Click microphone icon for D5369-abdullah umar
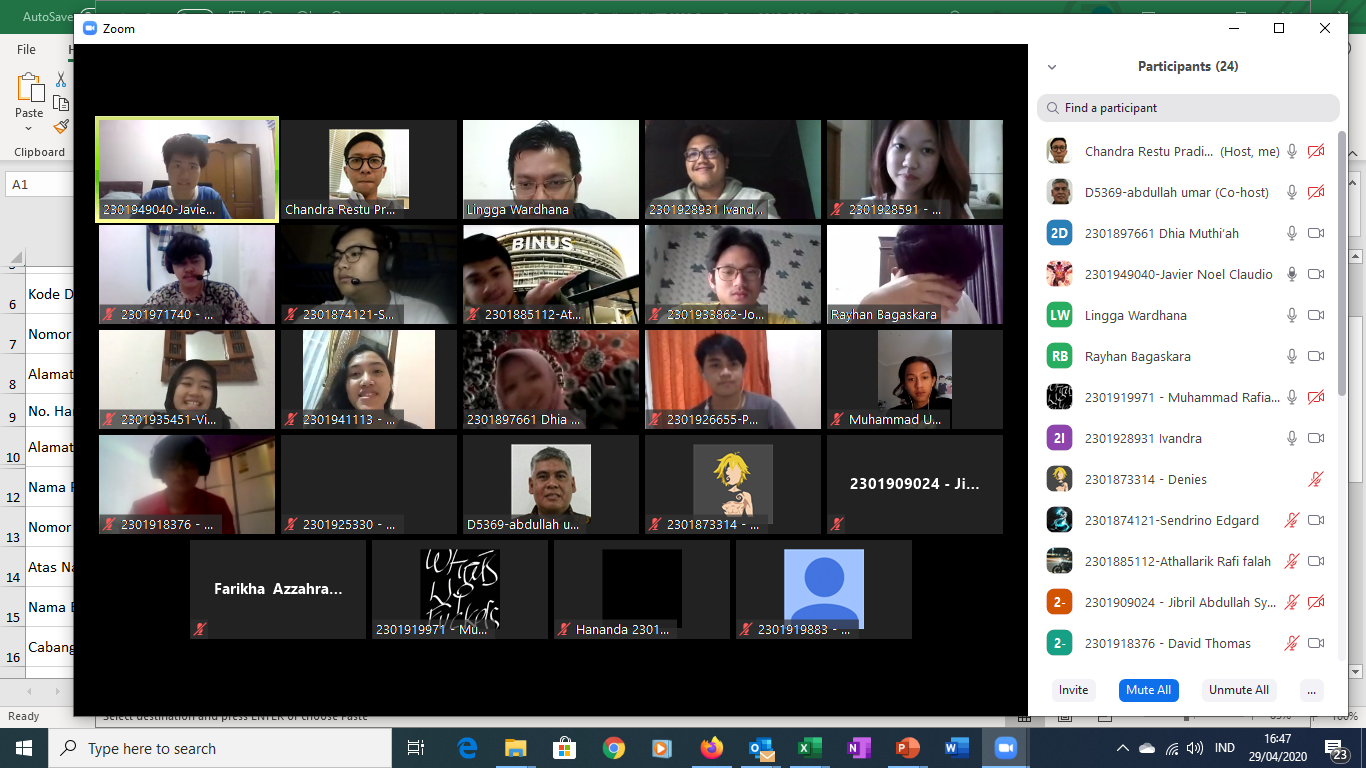This screenshot has height=768, width=1366. click(x=1292, y=192)
